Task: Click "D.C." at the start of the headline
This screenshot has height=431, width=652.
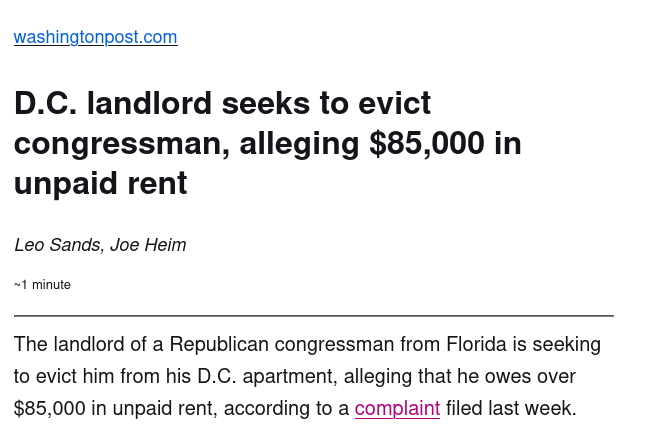Action: pos(46,103)
